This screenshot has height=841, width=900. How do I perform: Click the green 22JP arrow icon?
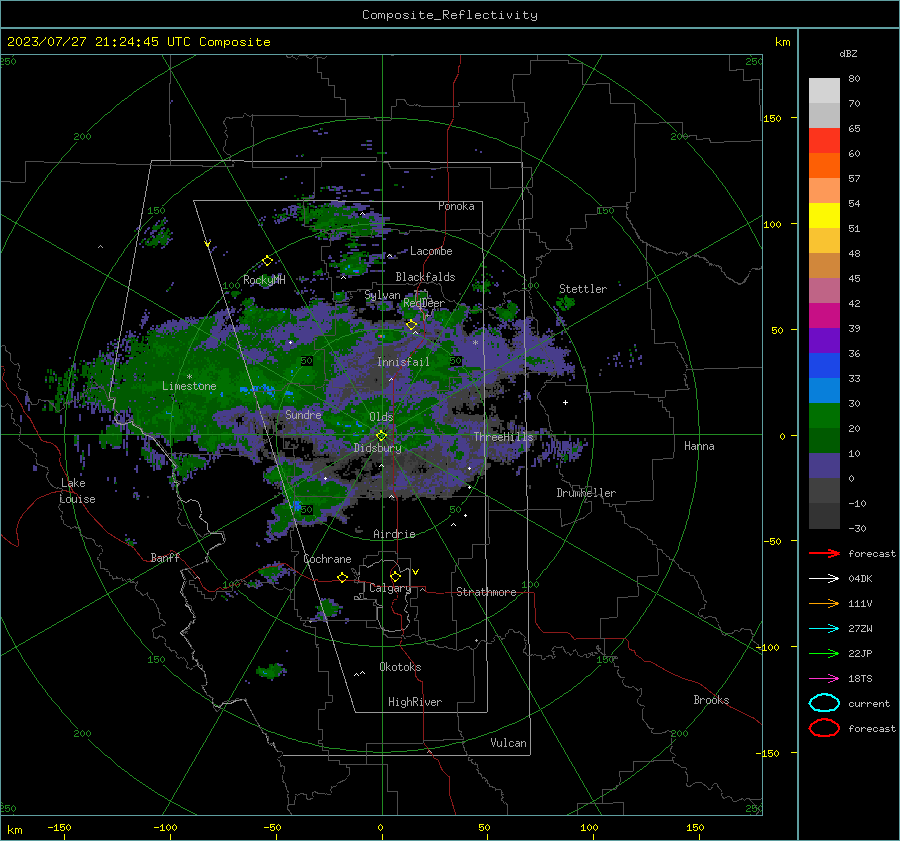coord(824,653)
